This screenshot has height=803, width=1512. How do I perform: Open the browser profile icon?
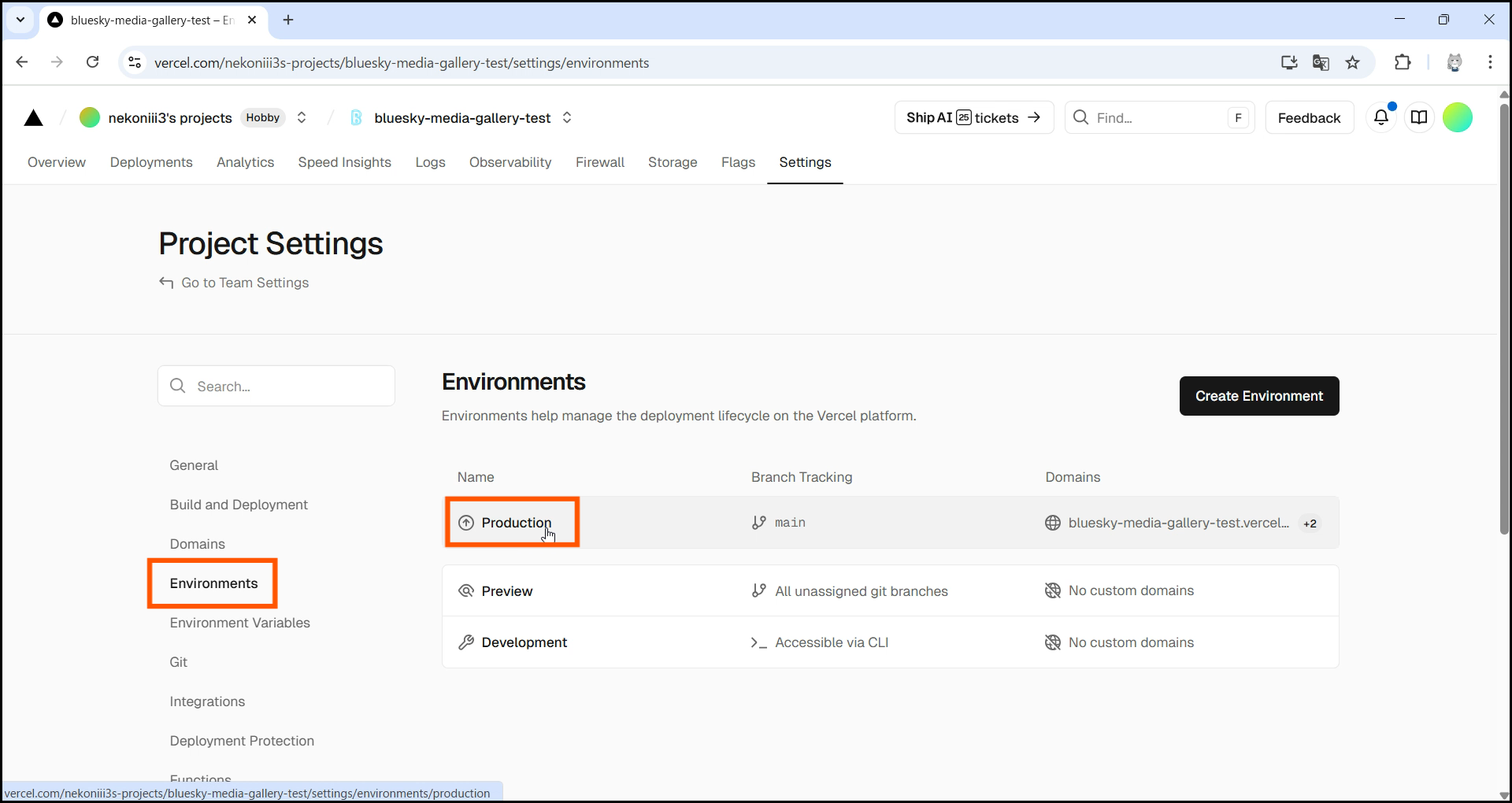point(1455,62)
